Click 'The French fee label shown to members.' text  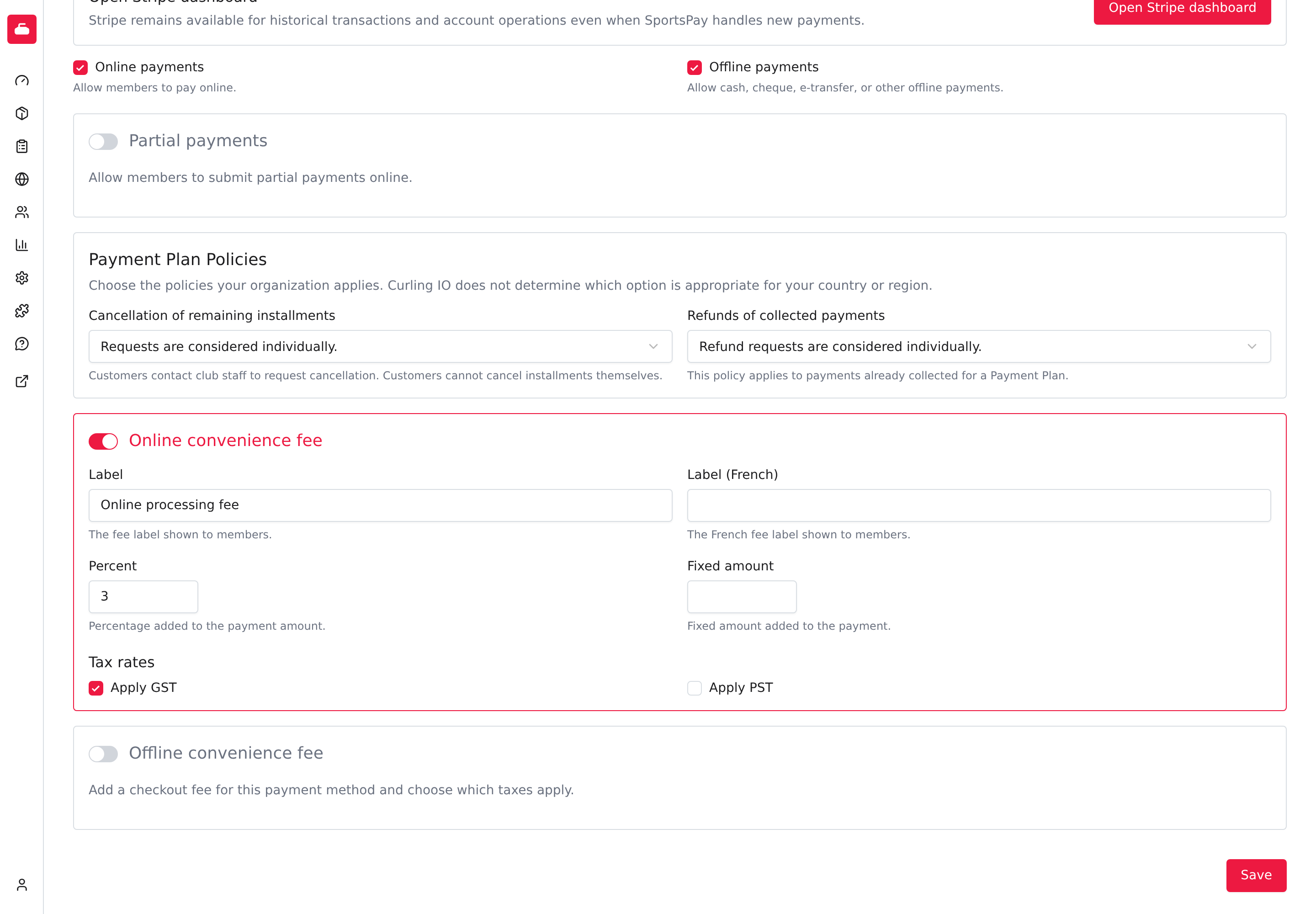tap(798, 534)
